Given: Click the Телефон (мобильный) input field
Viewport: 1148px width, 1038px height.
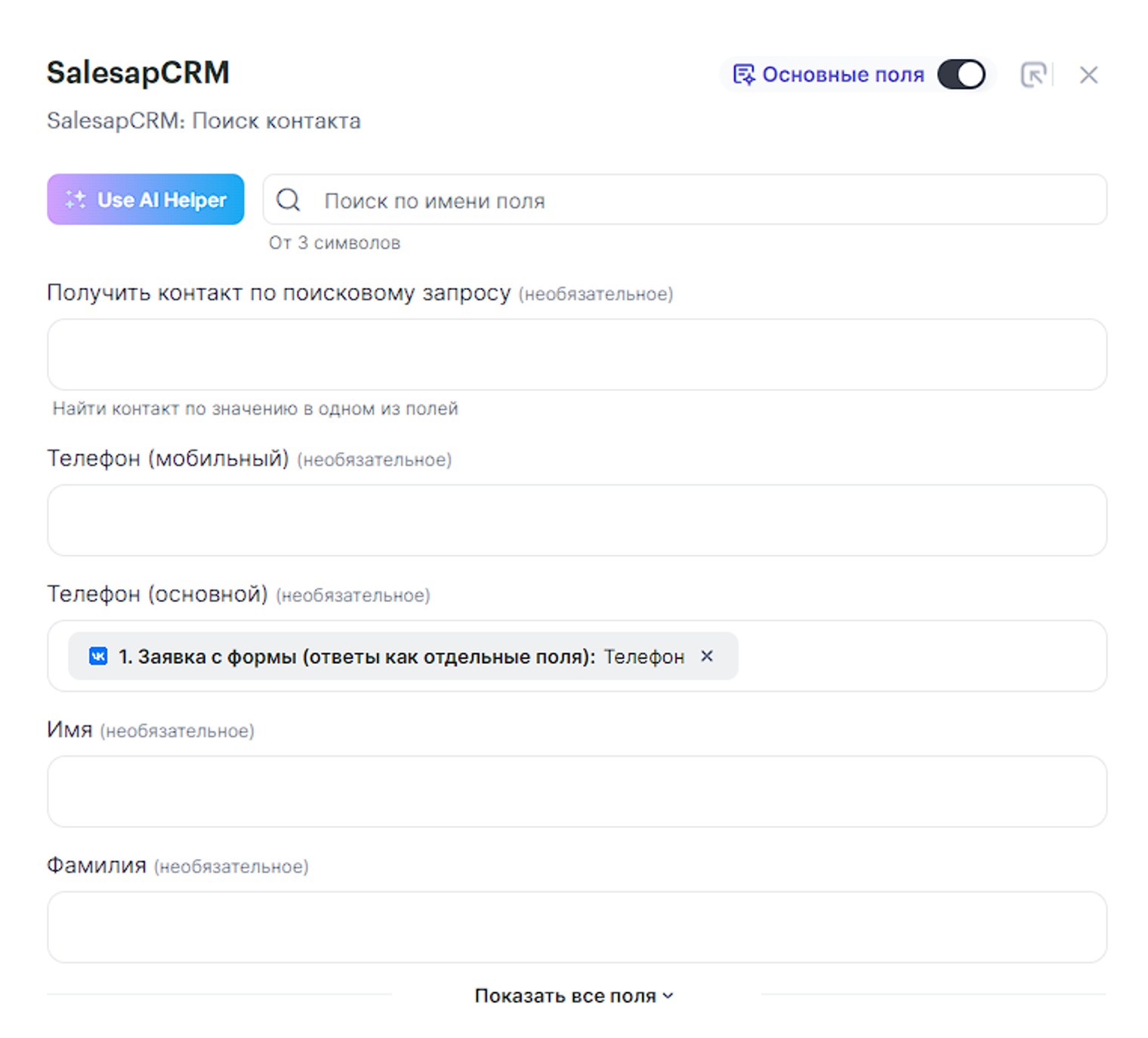Looking at the screenshot, I should coord(577,521).
